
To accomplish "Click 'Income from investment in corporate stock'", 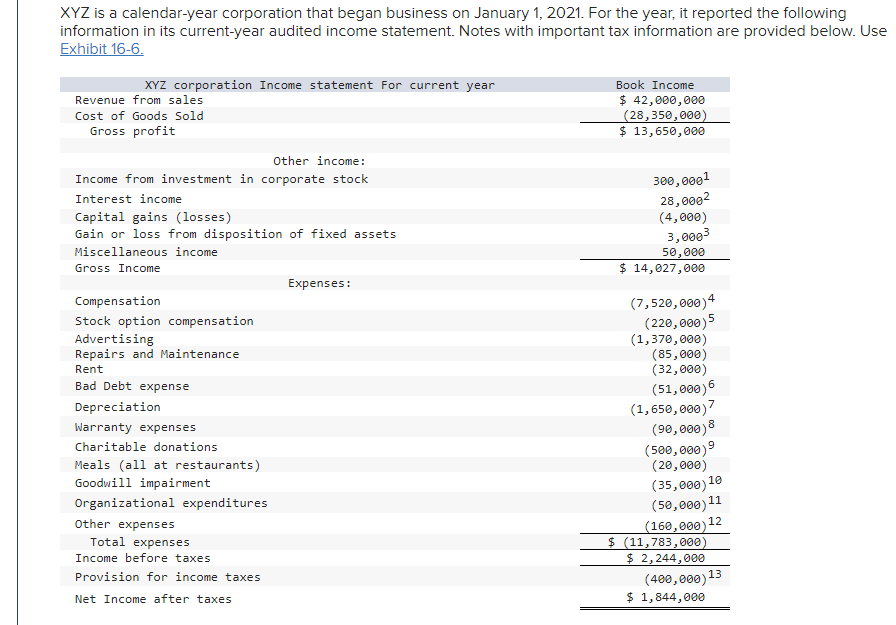I will click(222, 179).
